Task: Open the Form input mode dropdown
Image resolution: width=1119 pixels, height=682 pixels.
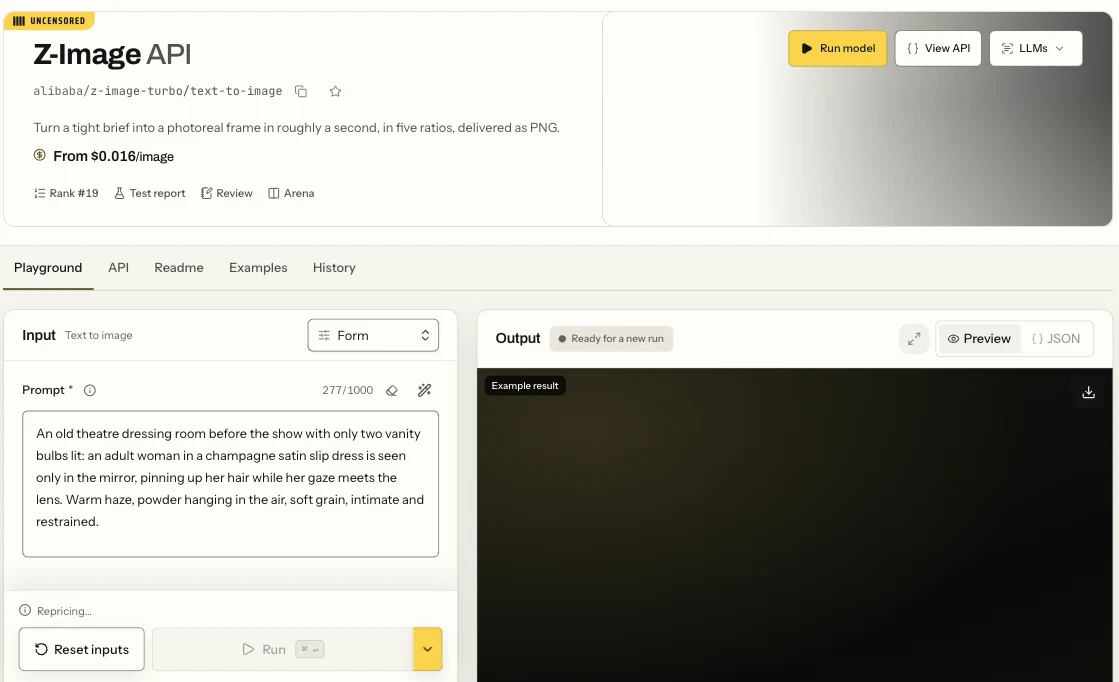Action: click(x=373, y=335)
